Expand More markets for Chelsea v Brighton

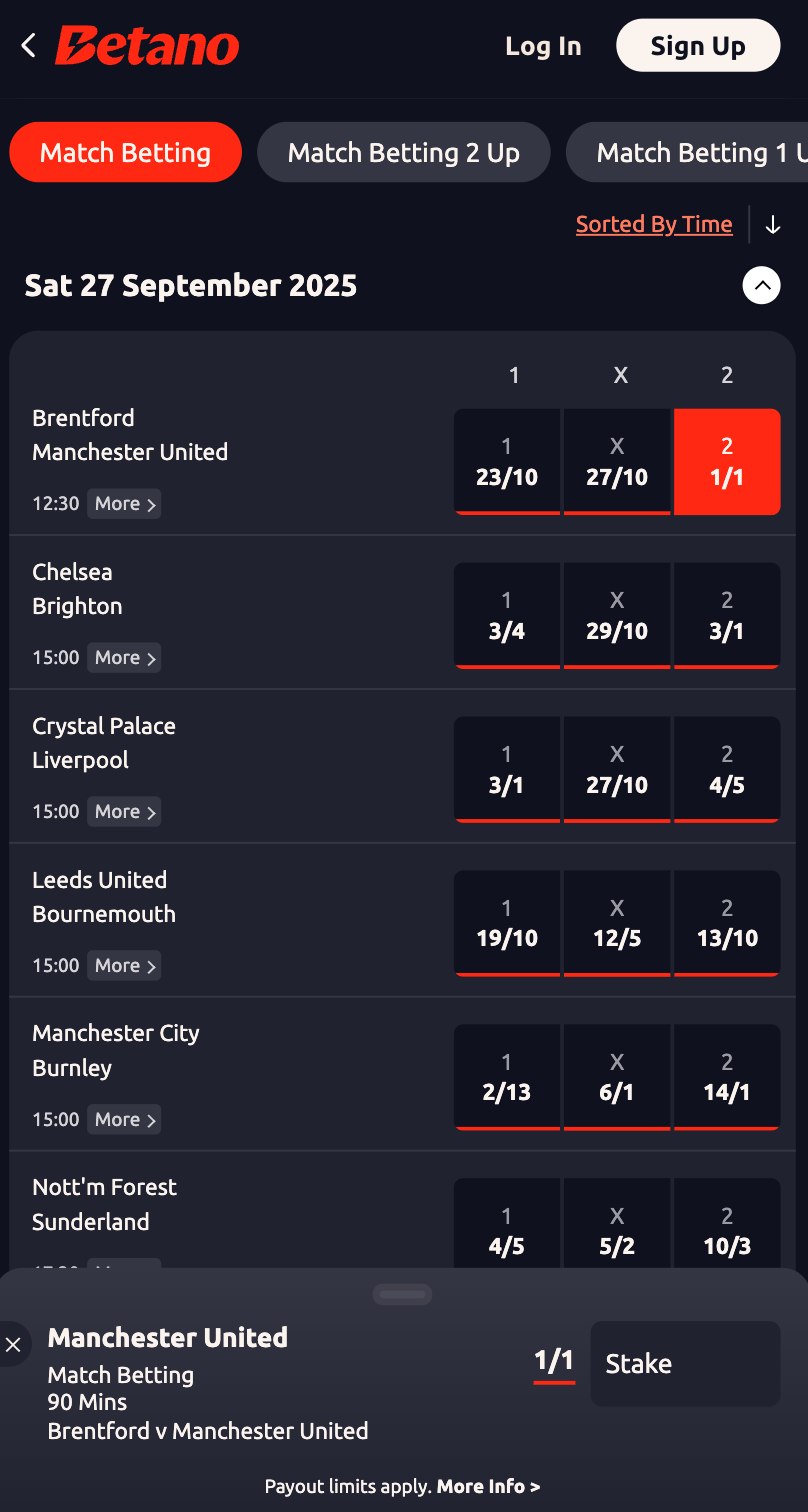124,657
